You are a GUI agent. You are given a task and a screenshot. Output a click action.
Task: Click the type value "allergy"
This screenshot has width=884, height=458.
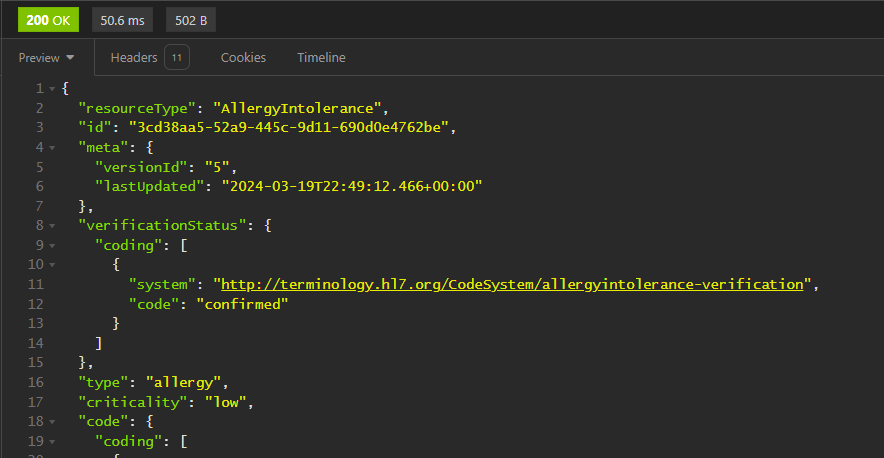coord(184,382)
